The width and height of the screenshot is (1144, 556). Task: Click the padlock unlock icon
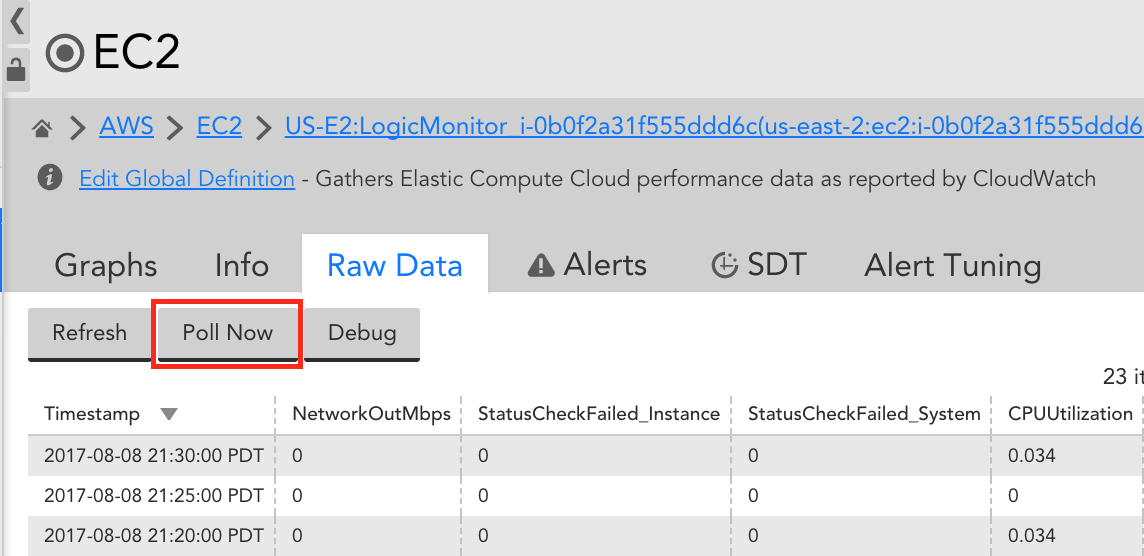pyautogui.click(x=15, y=70)
